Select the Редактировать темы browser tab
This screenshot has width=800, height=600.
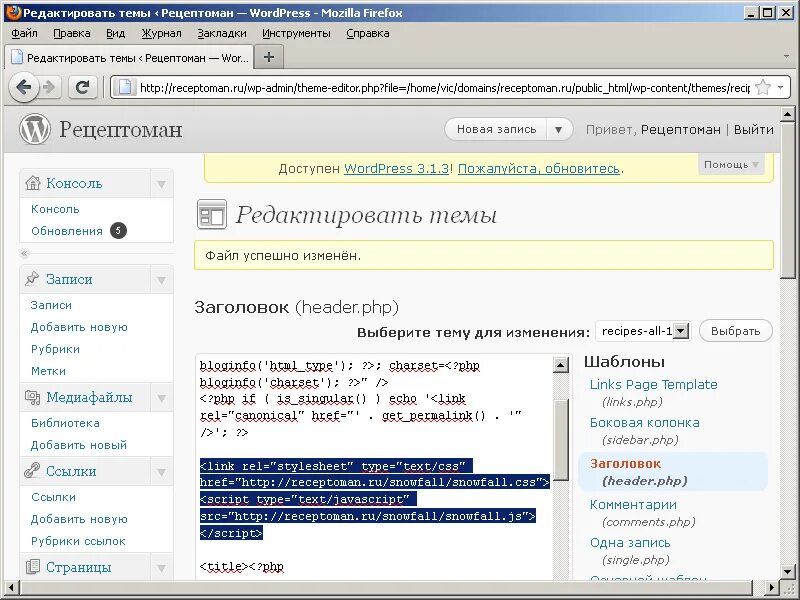click(x=129, y=57)
